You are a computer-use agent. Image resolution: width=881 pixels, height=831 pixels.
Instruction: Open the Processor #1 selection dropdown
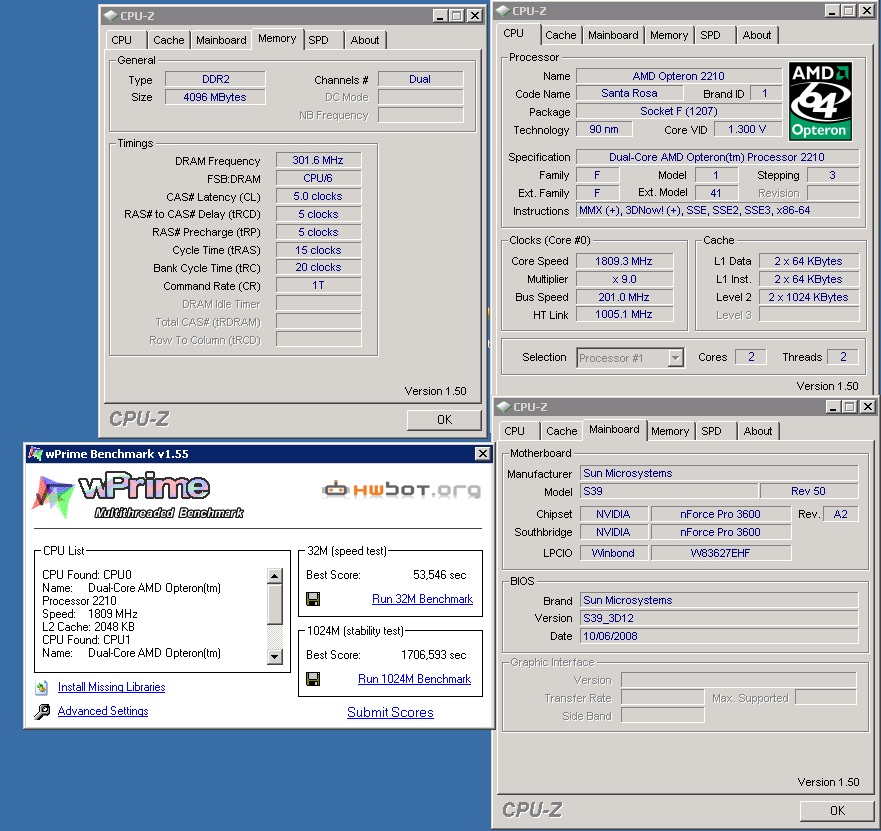pos(675,357)
